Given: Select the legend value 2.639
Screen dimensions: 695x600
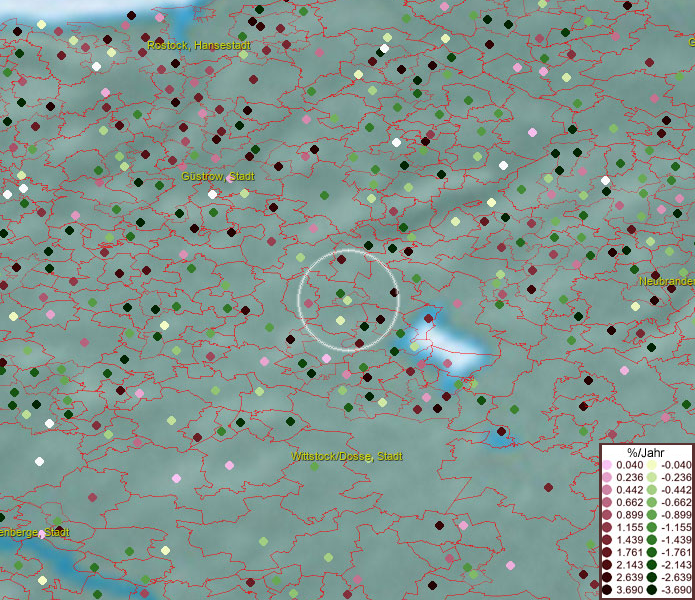Looking at the screenshot, I should pyautogui.click(x=629, y=577).
